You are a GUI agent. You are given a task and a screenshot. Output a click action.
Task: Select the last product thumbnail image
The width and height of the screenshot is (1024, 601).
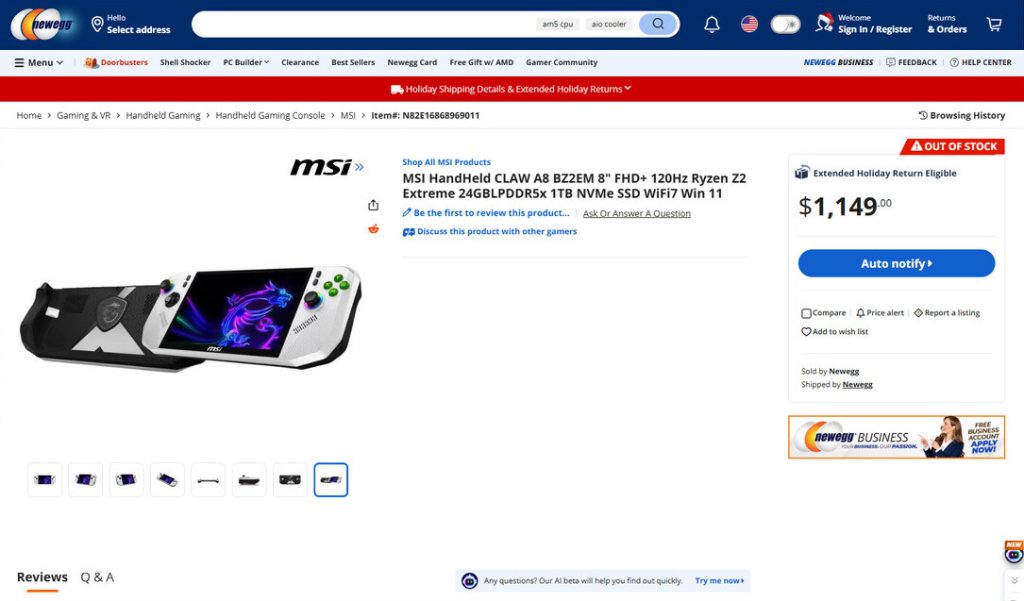pyautogui.click(x=330, y=479)
